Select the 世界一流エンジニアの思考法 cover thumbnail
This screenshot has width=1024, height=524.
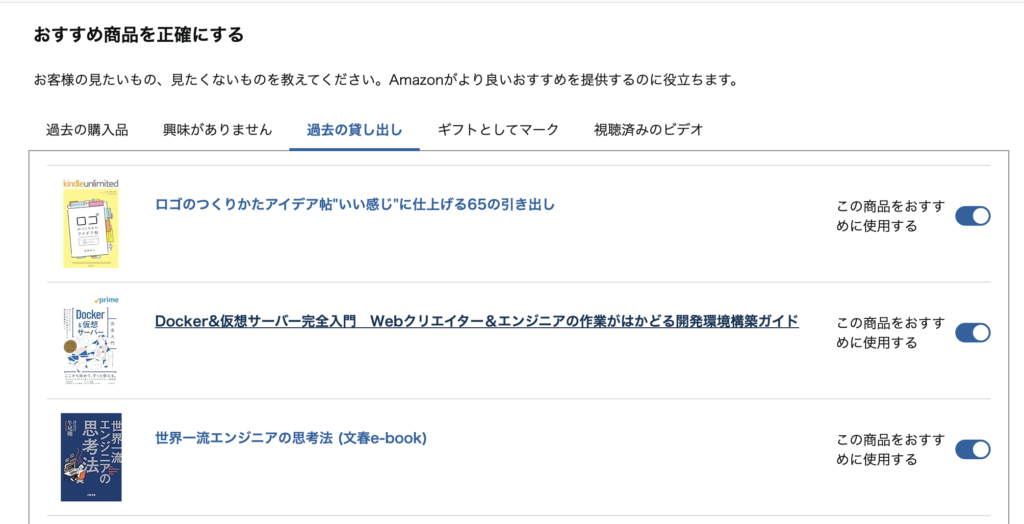91,456
